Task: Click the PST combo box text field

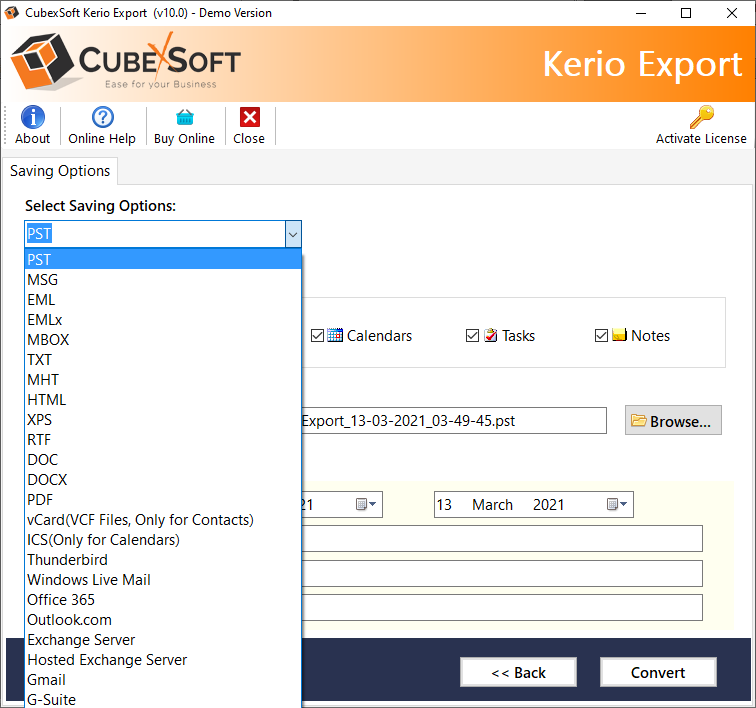Action: (x=155, y=234)
